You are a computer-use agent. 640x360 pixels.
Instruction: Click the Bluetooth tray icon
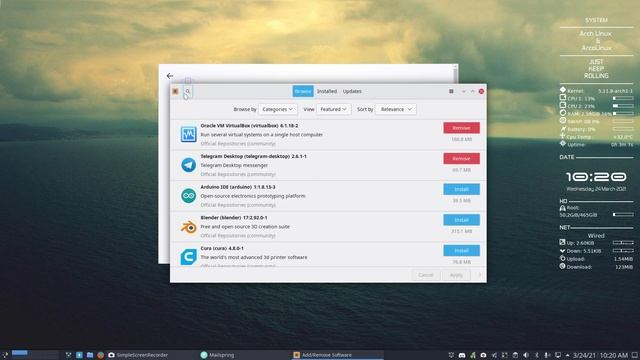click(536, 355)
